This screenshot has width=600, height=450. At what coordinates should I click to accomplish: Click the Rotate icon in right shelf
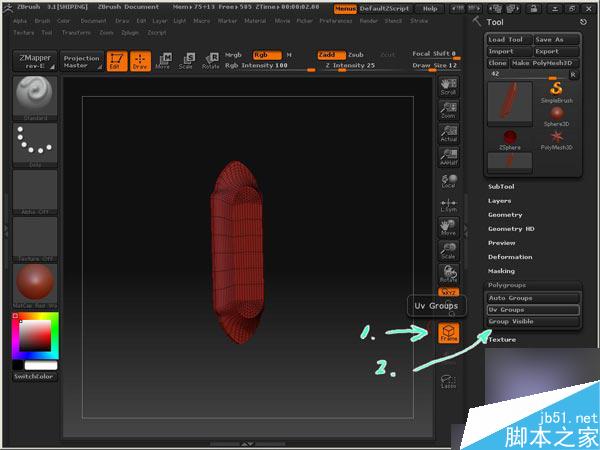(448, 274)
